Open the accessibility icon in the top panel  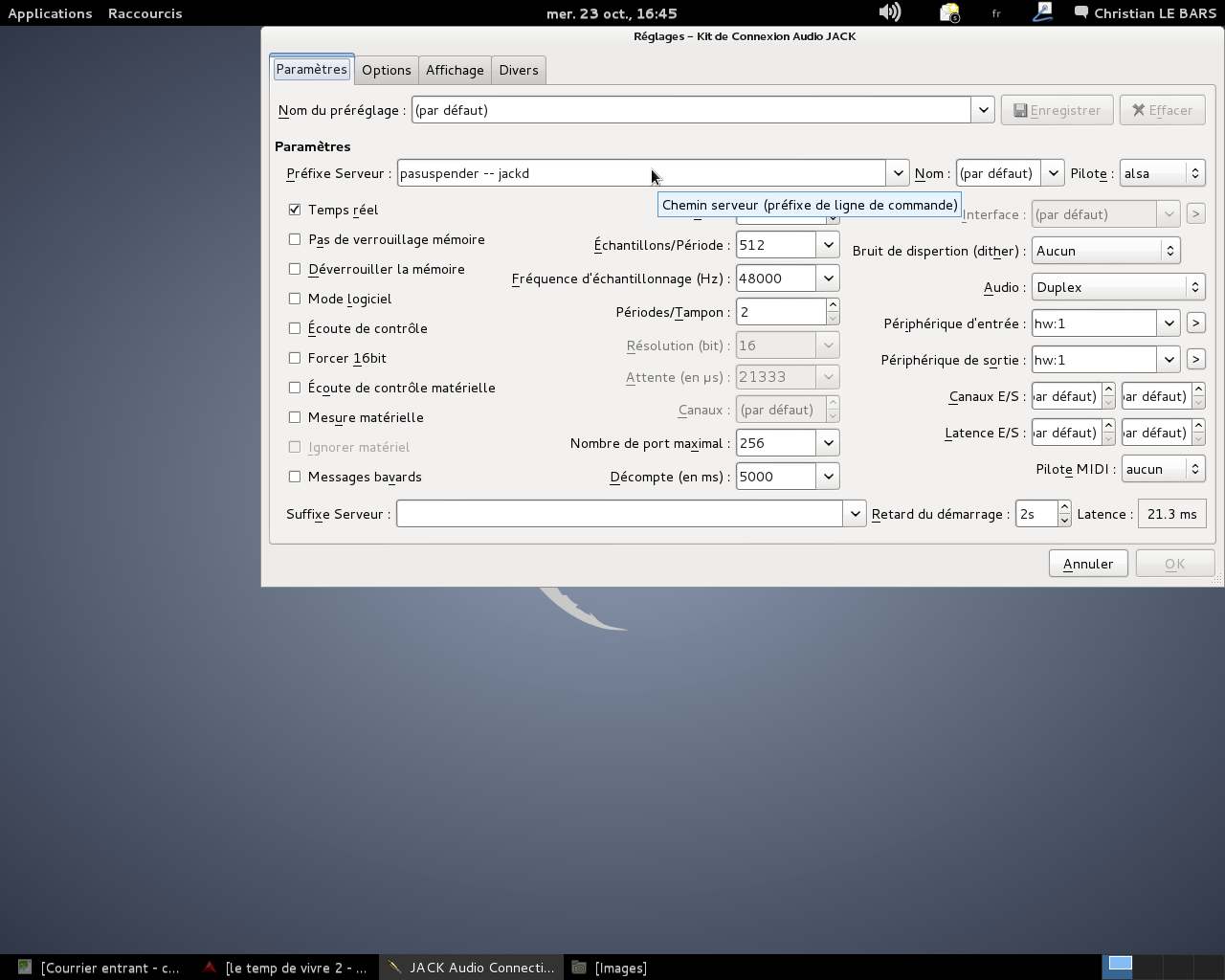(1042, 12)
